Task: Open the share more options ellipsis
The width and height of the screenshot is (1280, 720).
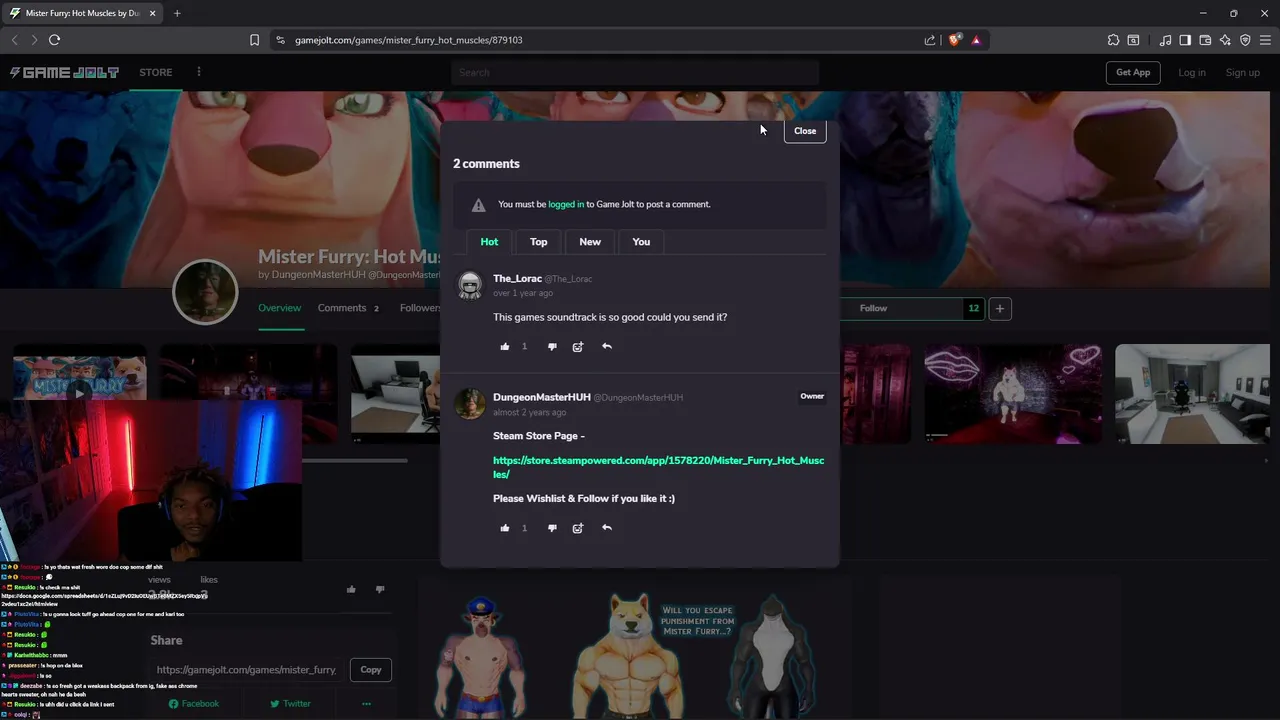Action: pos(366,704)
